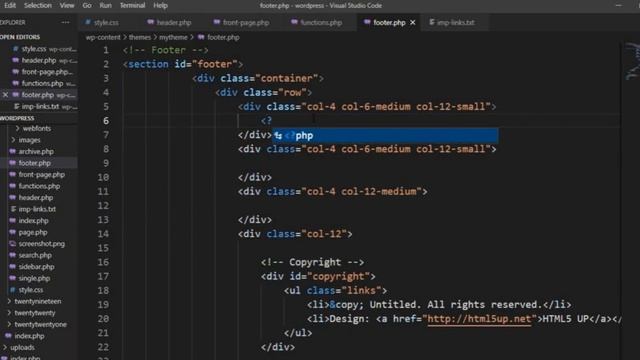
Task: Click the PHP icon beside single.php
Action: coord(12,278)
